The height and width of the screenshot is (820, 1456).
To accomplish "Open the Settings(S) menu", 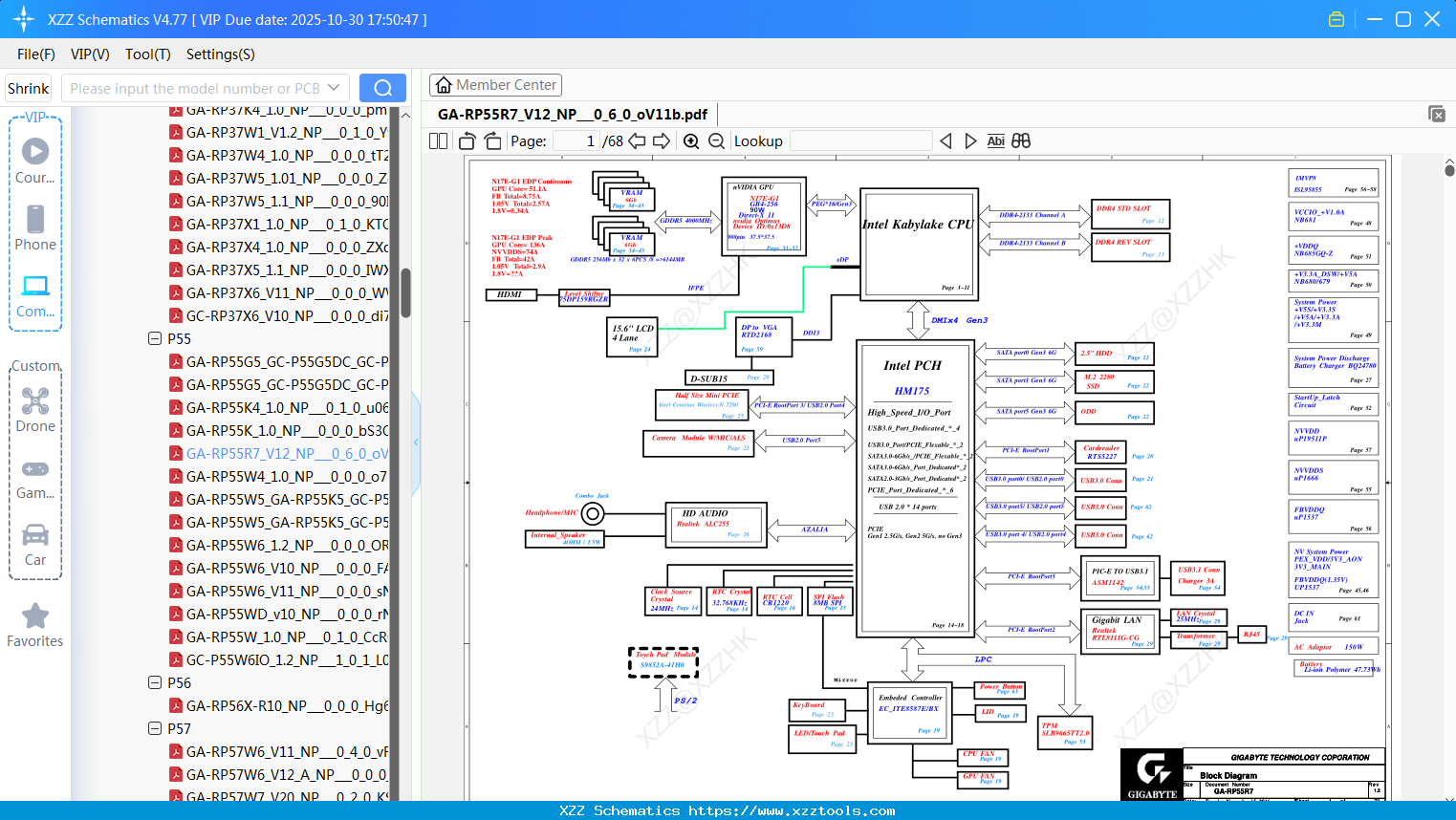I will (221, 54).
